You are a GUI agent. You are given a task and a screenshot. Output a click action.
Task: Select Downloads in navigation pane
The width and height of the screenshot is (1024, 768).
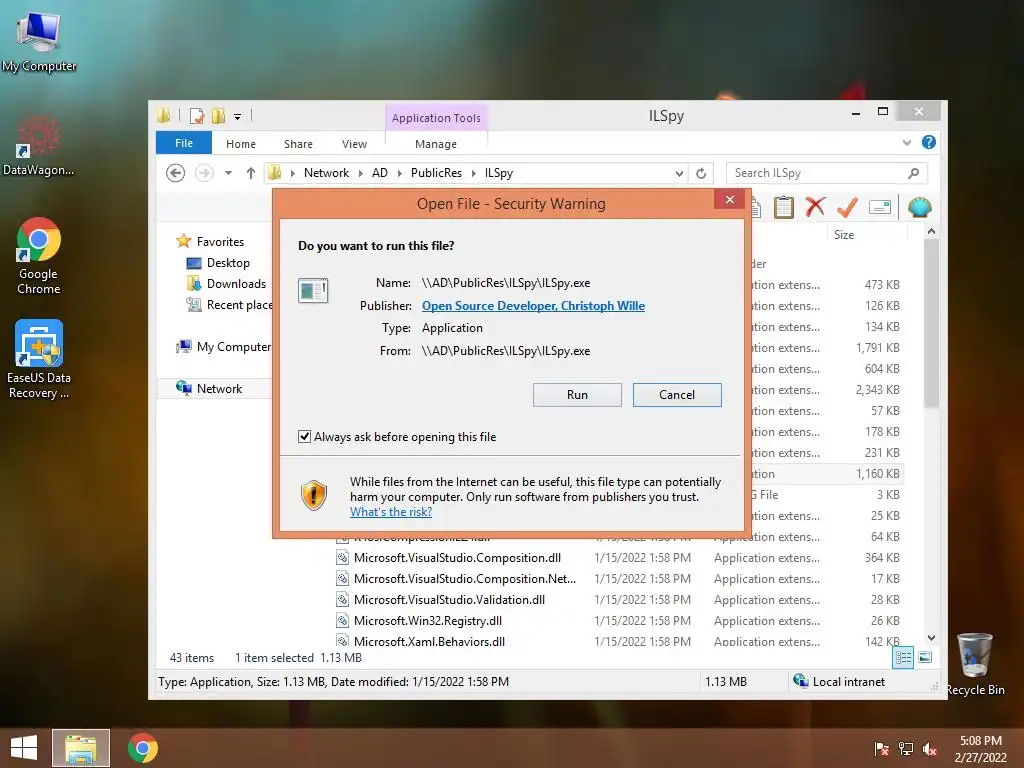pos(236,283)
